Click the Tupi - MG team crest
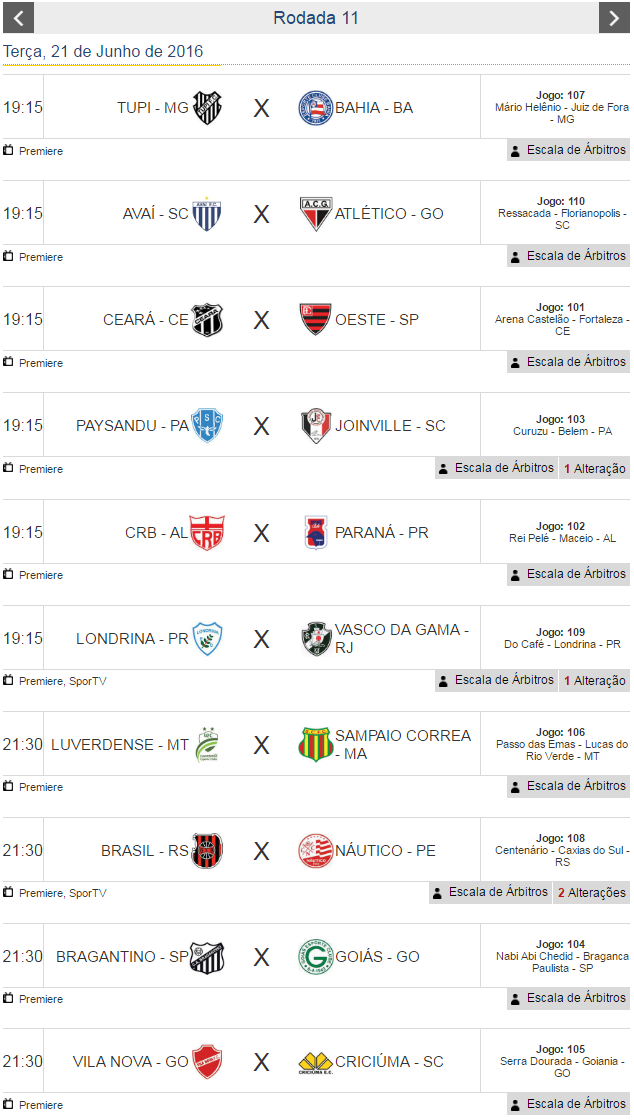634x1120 pixels. click(x=207, y=108)
